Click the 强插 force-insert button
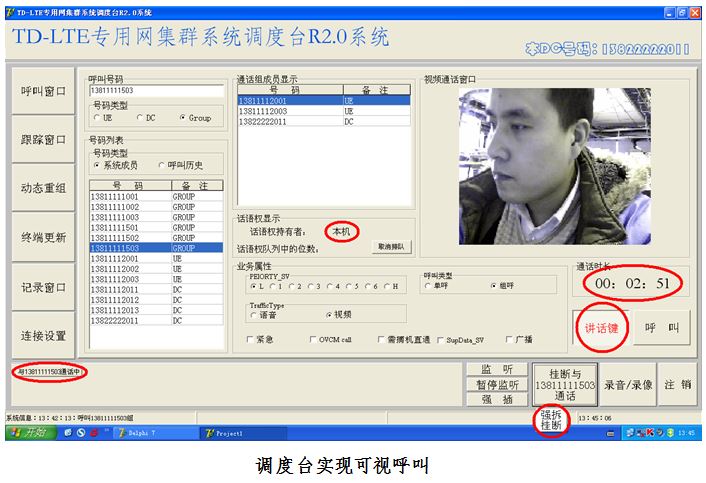The width and height of the screenshot is (706, 483). (x=497, y=398)
